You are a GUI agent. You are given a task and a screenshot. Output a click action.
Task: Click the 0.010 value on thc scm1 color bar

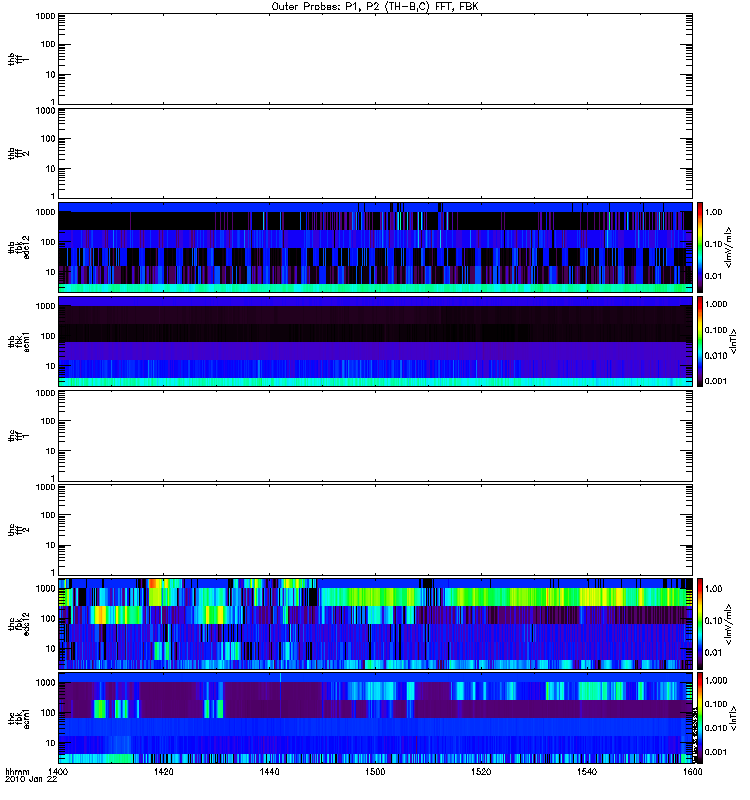(x=716, y=728)
